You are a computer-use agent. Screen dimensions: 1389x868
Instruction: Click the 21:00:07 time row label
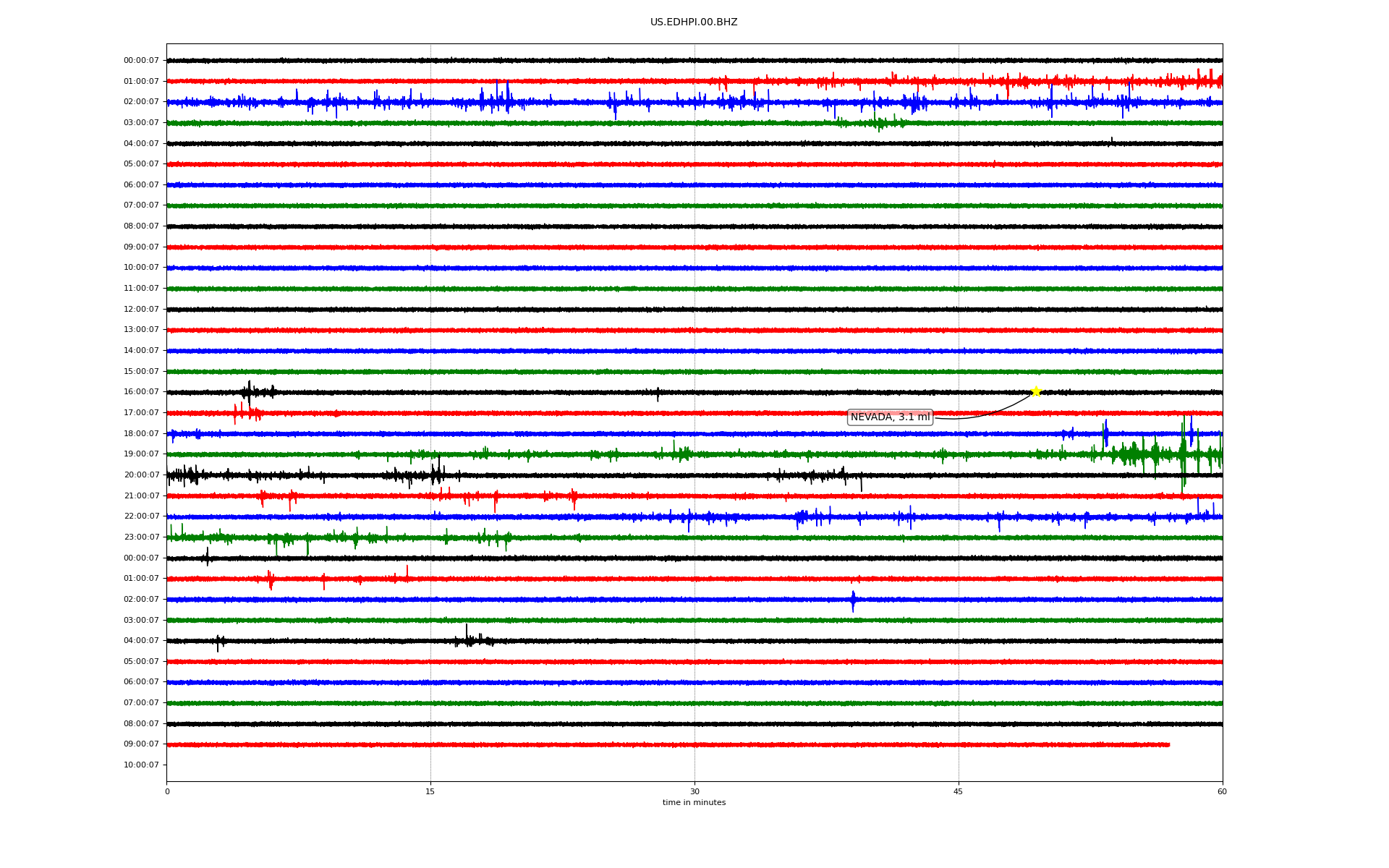(141, 496)
